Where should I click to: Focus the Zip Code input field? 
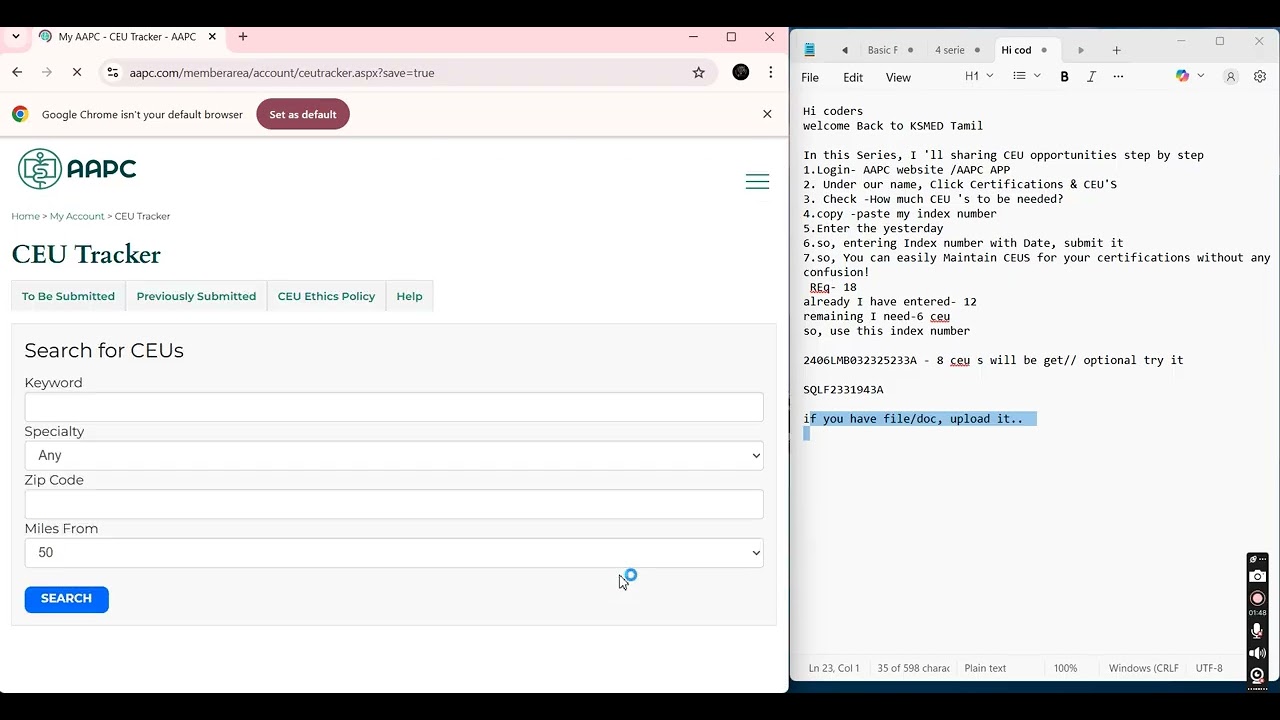tap(394, 504)
